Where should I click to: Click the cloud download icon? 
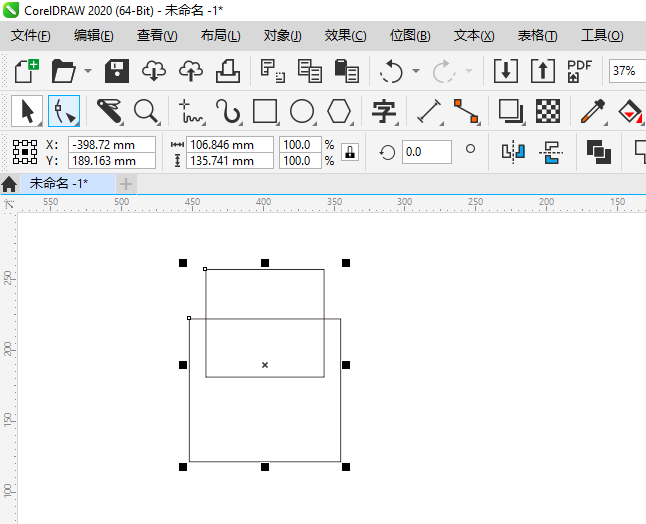154,71
